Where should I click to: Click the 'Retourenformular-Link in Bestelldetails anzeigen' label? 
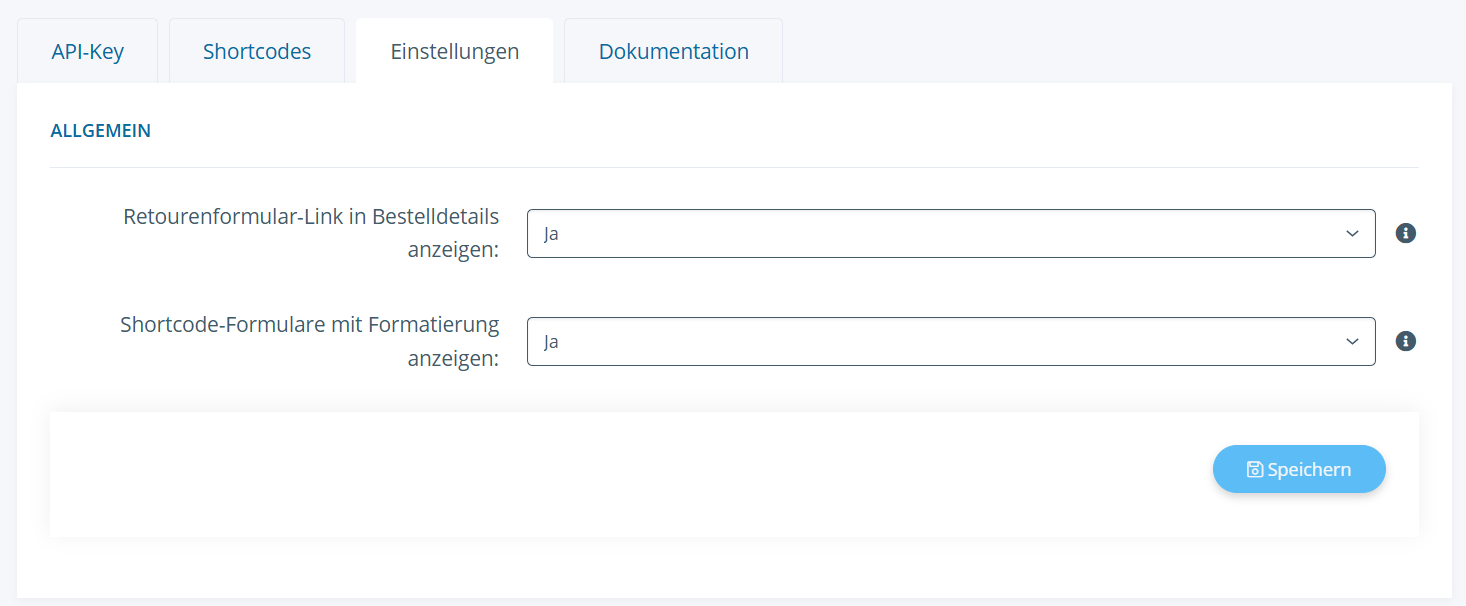[311, 233]
